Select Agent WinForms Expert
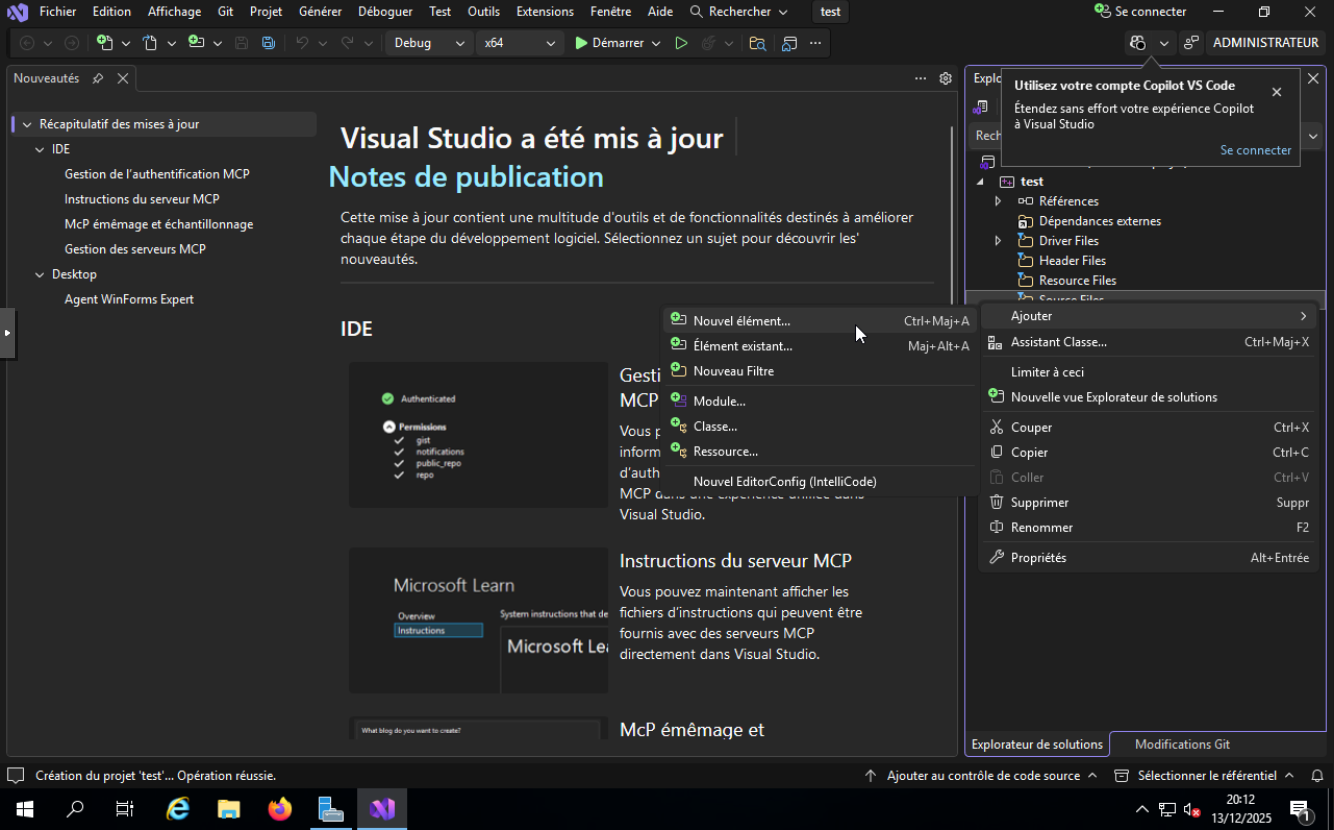The height and width of the screenshot is (830, 1334). tap(129, 299)
